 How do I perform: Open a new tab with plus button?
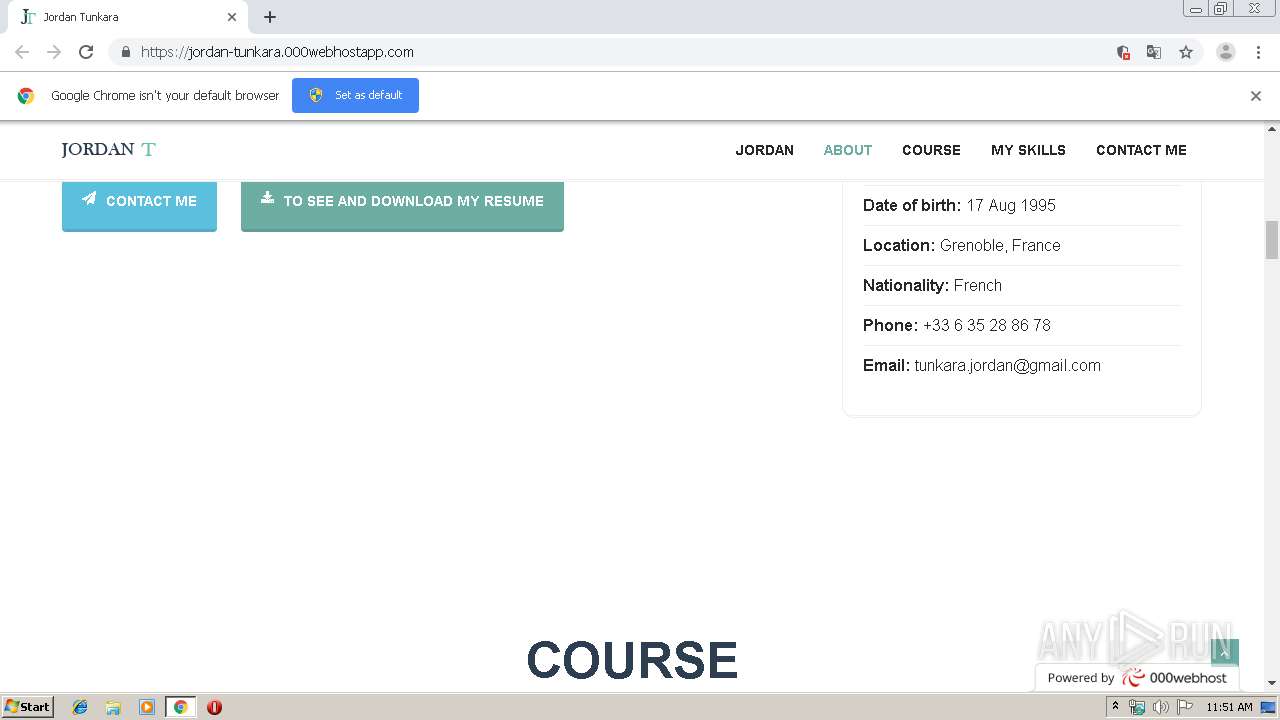pos(270,17)
